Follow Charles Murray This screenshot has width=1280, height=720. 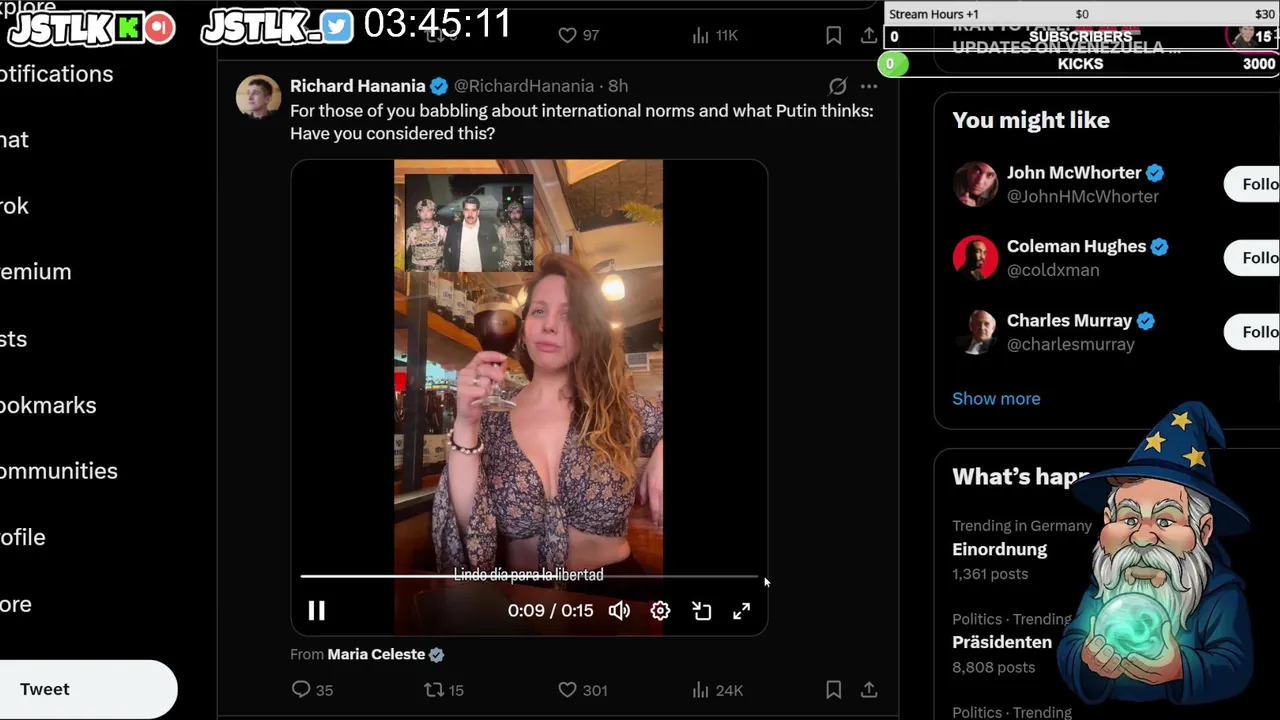(1253, 332)
